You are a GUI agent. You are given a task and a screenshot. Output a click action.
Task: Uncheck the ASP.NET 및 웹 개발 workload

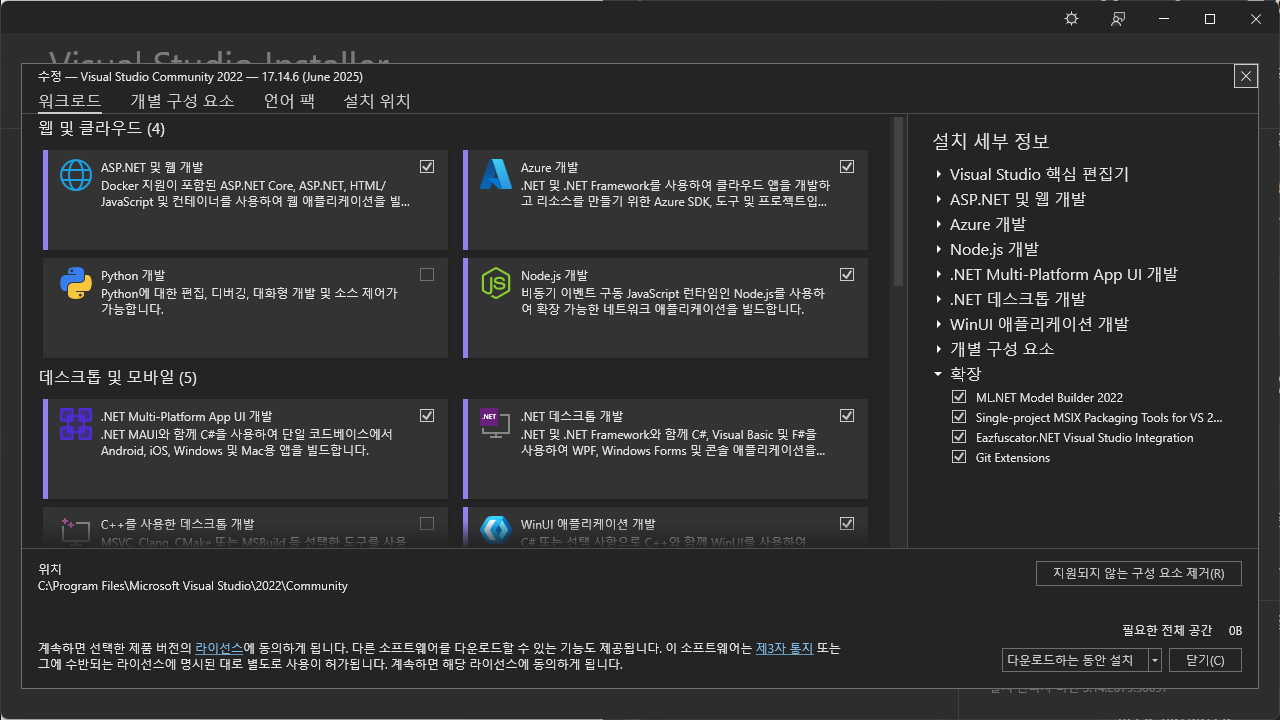click(x=427, y=166)
